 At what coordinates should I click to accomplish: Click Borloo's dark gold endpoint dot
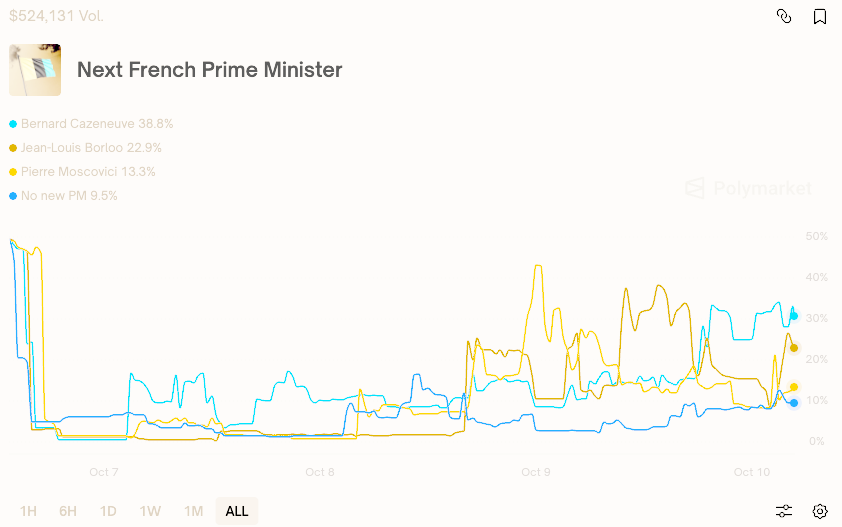pyautogui.click(x=794, y=348)
